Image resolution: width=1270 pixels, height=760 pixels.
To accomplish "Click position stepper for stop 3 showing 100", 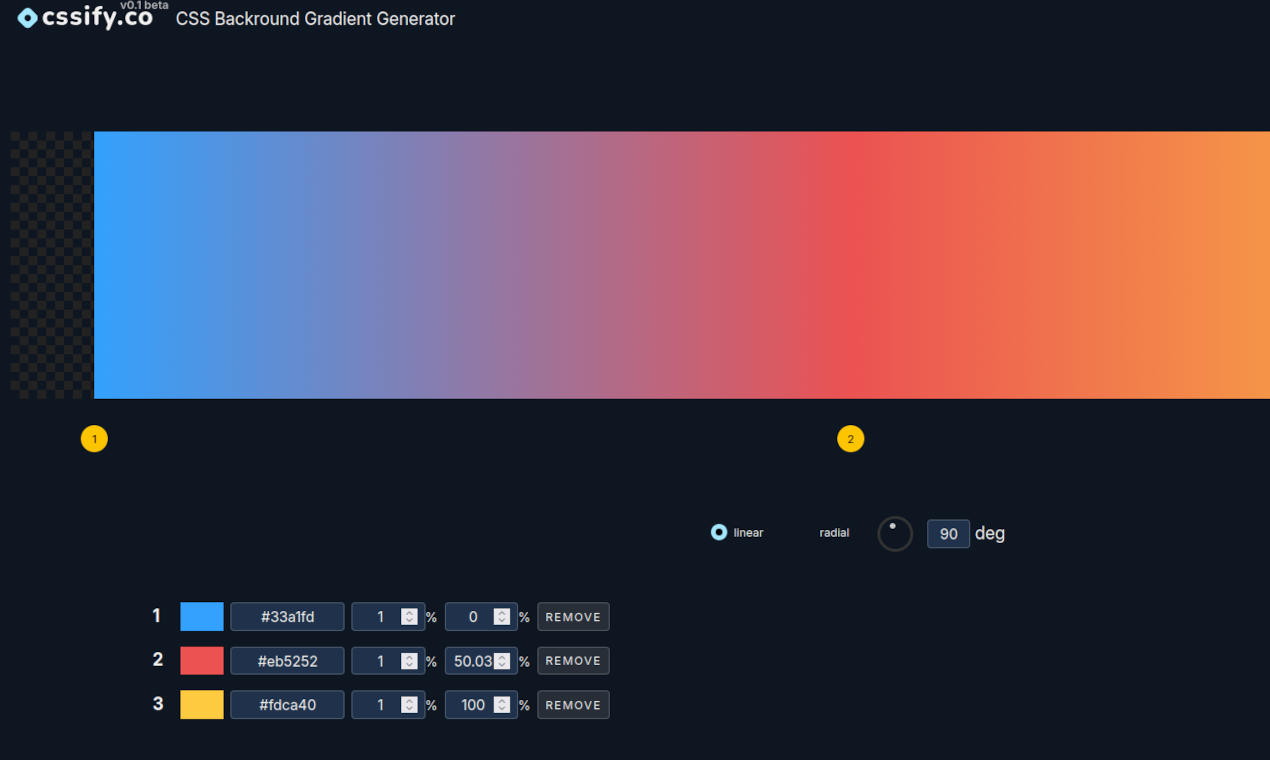I will (502, 705).
